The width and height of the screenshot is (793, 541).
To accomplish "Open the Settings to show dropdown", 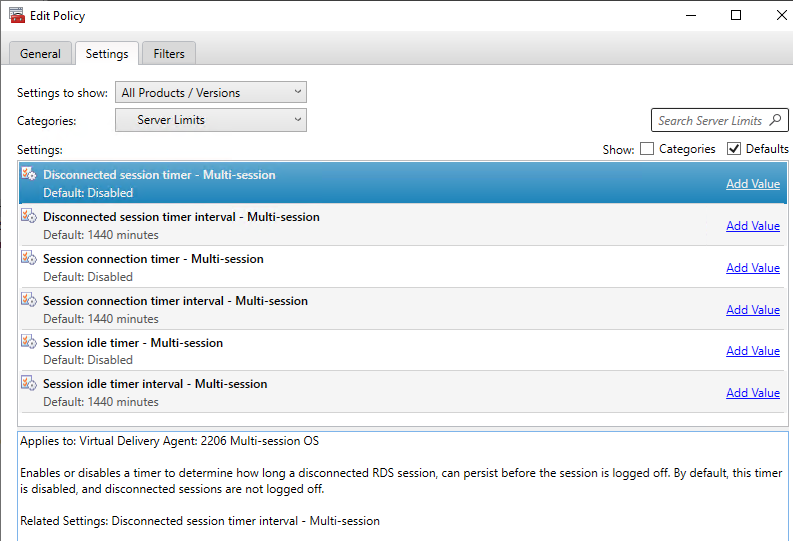I will pos(211,93).
